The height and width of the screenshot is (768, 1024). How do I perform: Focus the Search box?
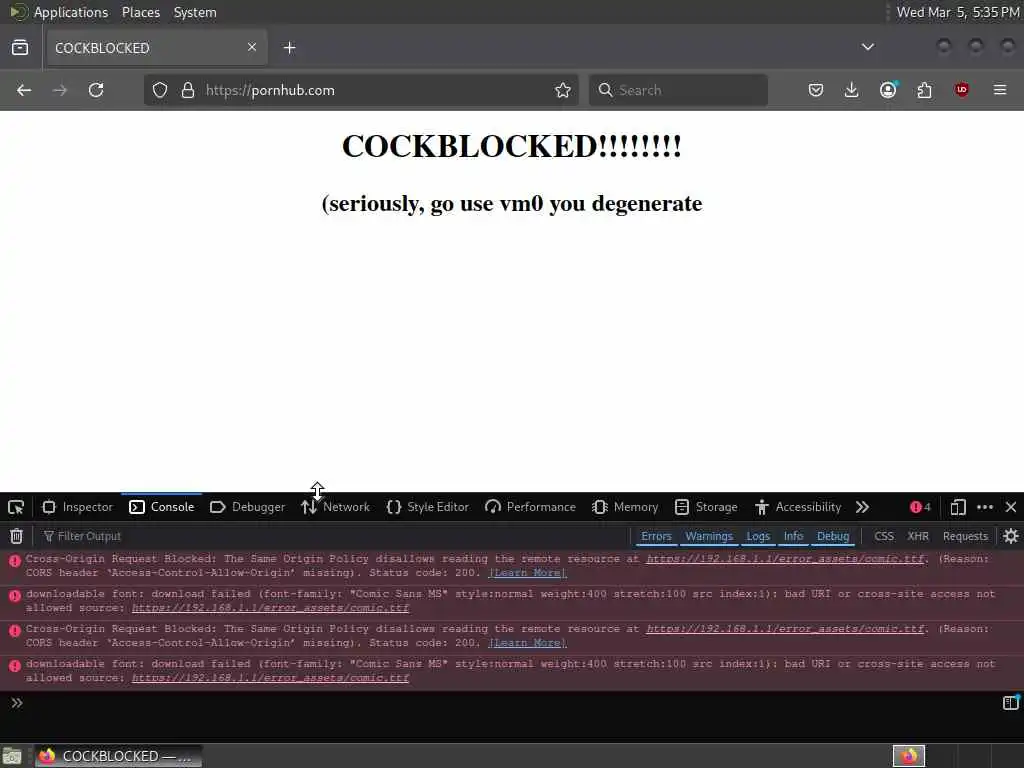[x=679, y=90]
